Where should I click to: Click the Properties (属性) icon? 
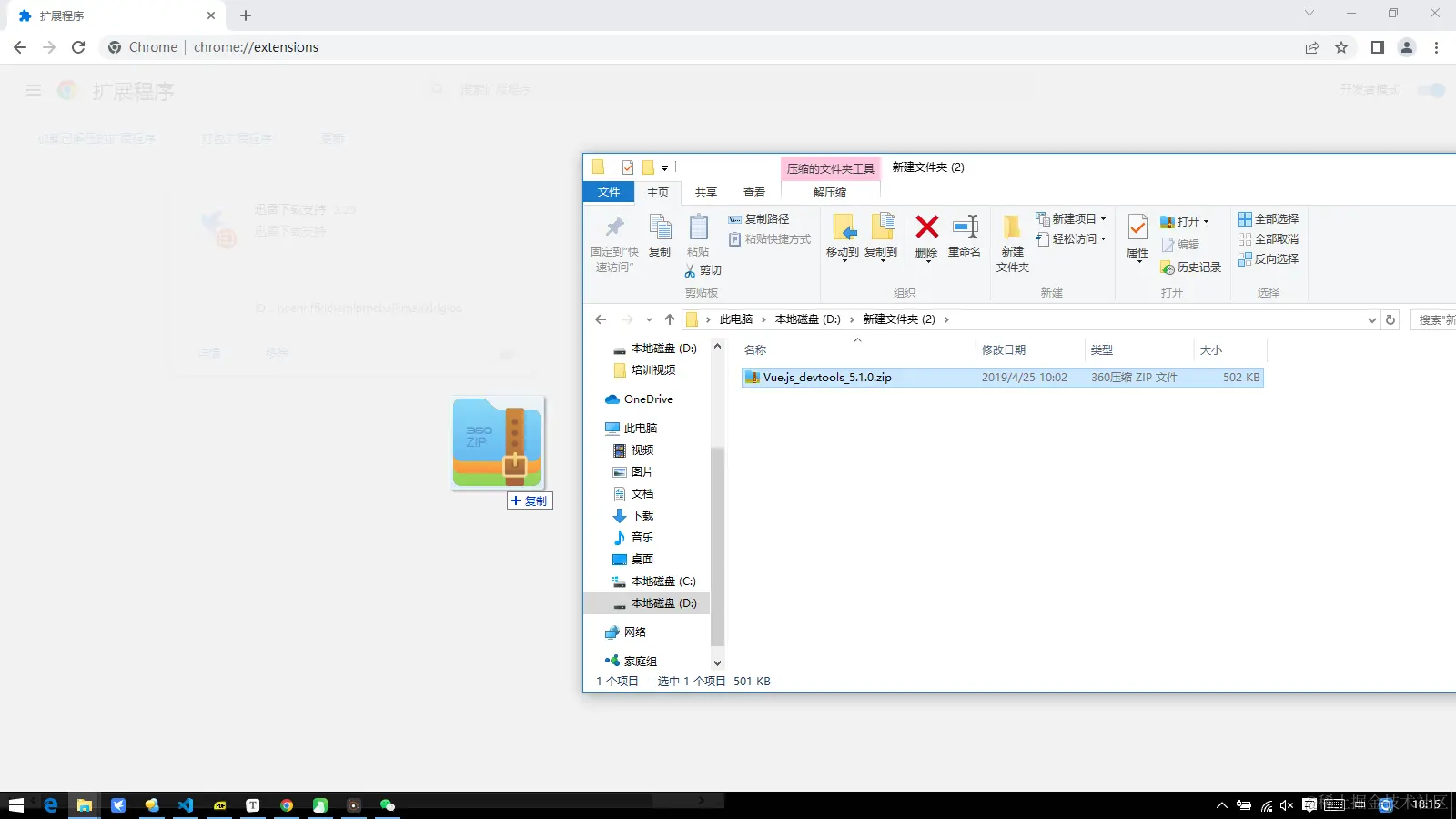pos(1137,227)
